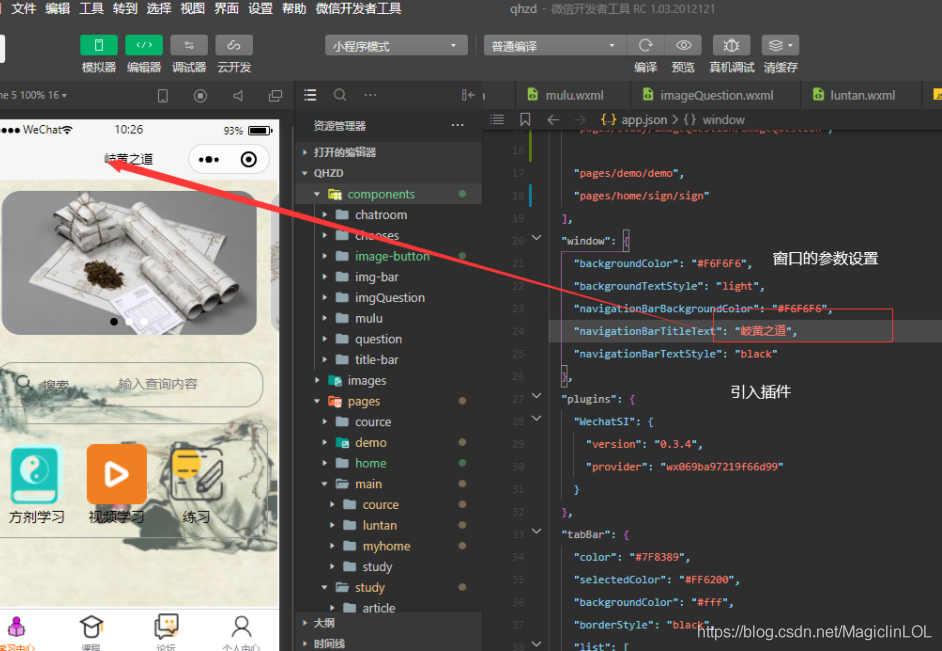Screen dimensions: 942x651
Task: Open the 工具 menu
Action: click(91, 9)
